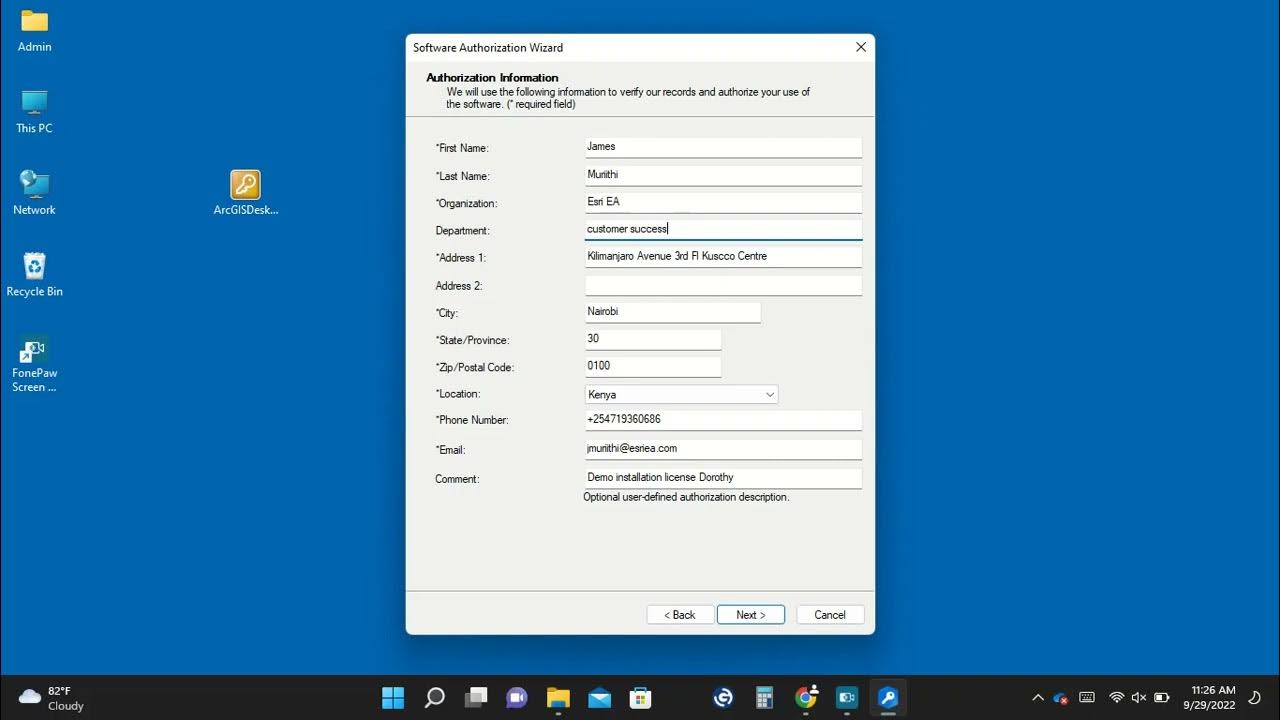The width and height of the screenshot is (1280, 720).
Task: Click the State/Province field containing 30
Action: tap(653, 339)
